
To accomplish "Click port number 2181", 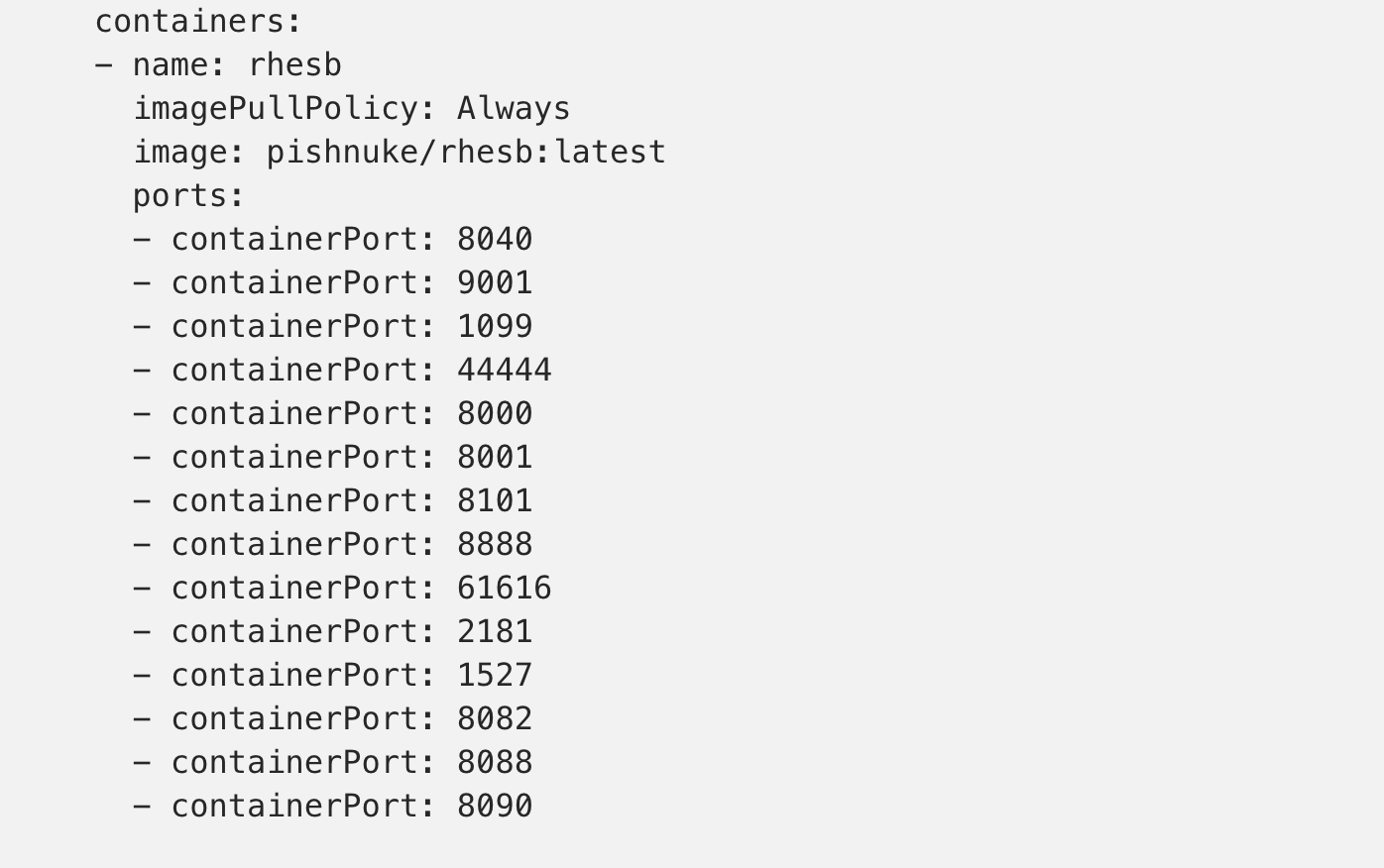I will tap(495, 631).
